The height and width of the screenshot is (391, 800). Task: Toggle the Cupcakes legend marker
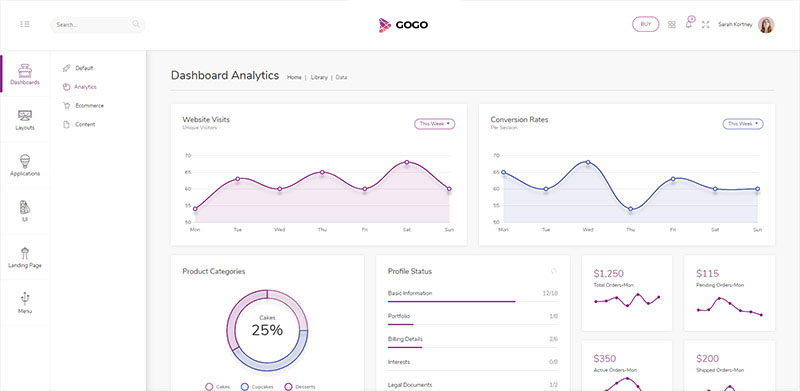pos(244,387)
